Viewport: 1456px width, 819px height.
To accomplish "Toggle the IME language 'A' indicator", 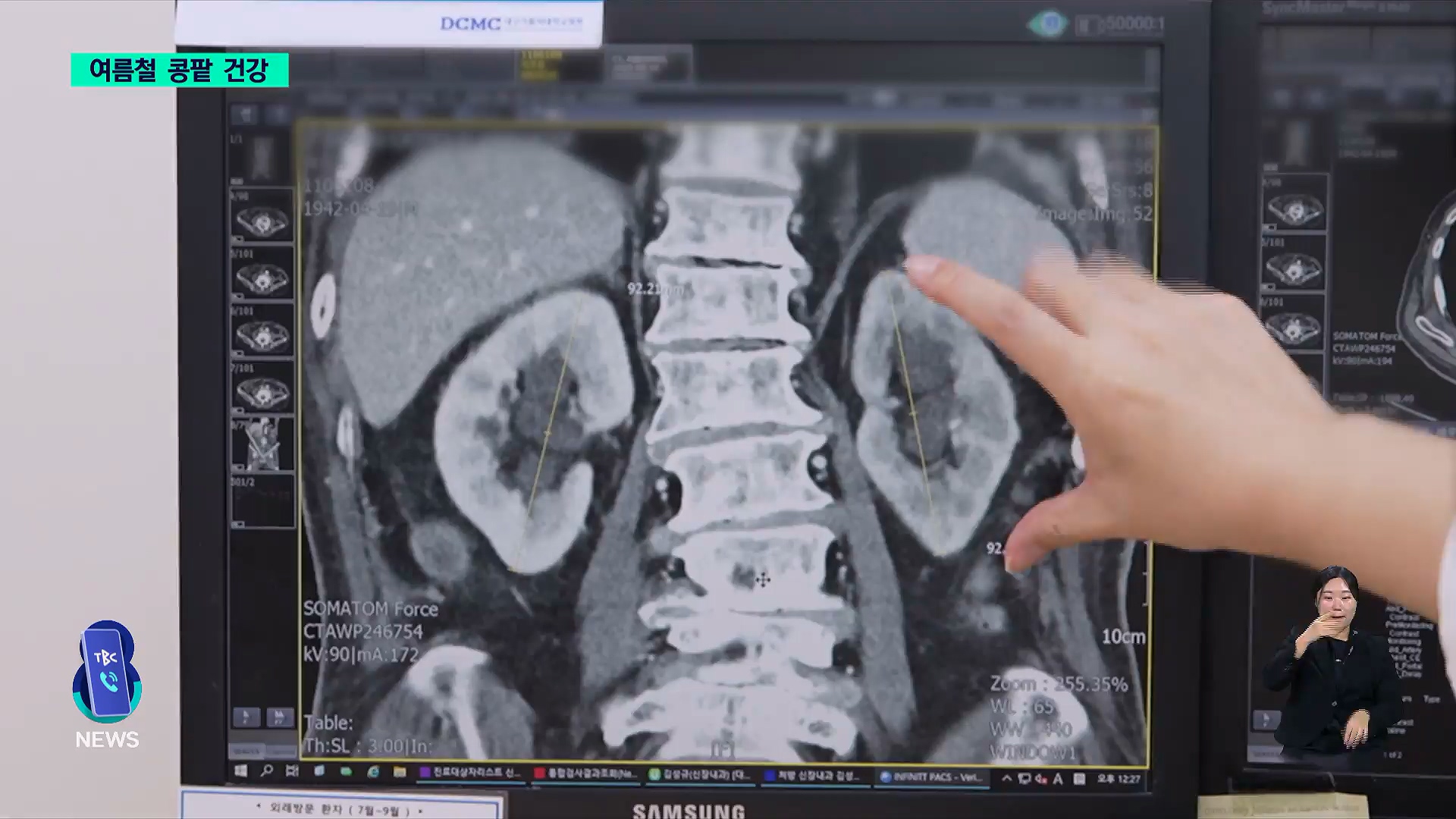I will [1058, 779].
